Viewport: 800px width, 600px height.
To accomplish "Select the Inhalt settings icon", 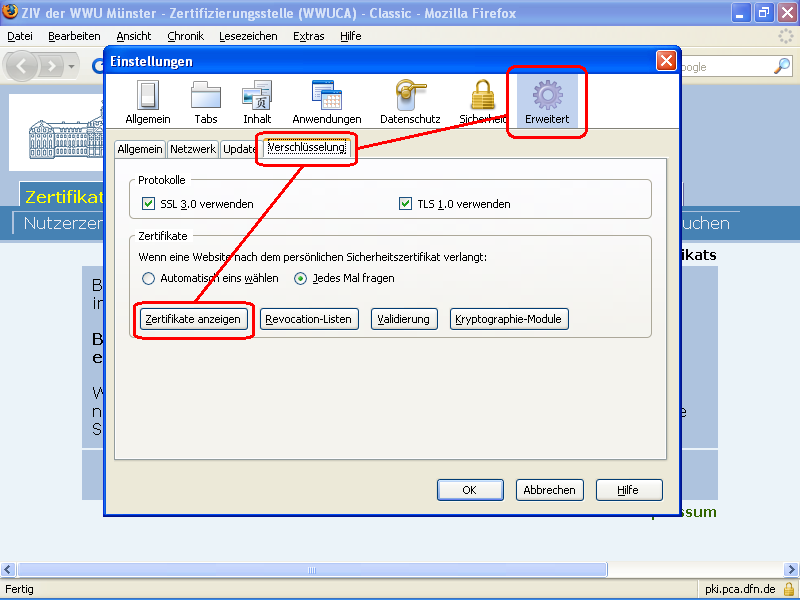I will point(257,100).
